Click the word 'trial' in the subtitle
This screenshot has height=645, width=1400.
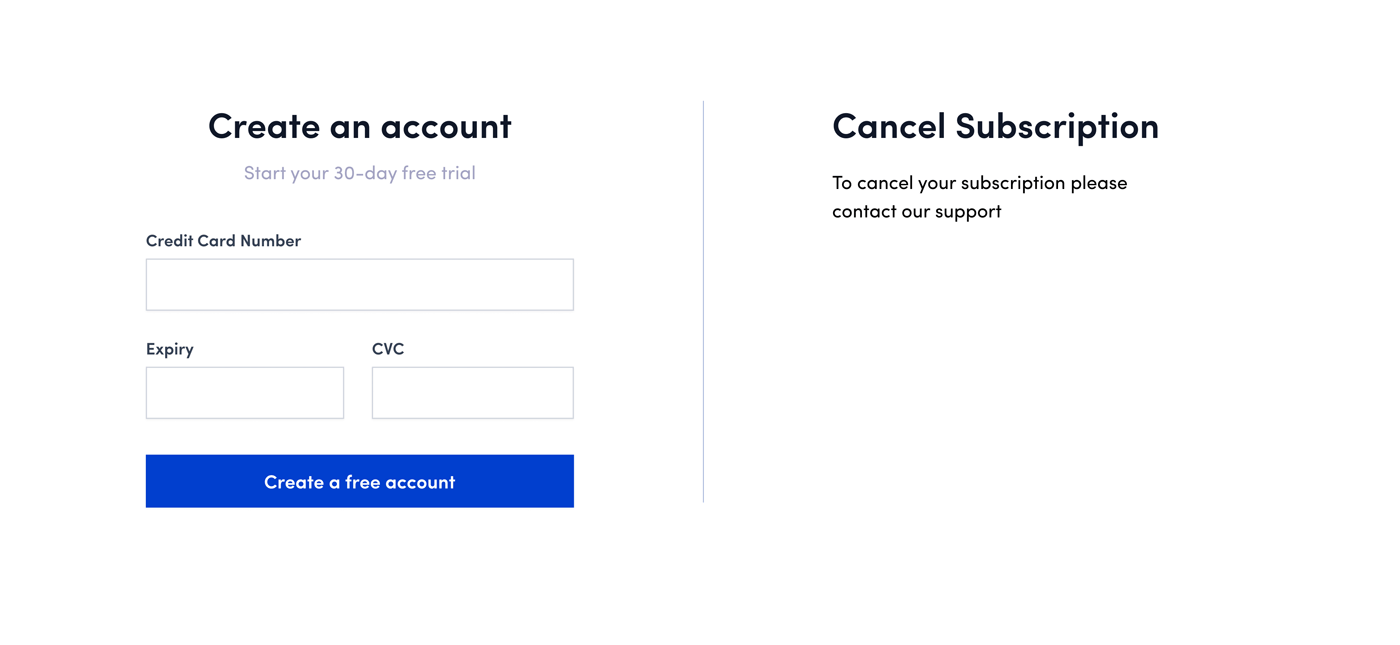pos(458,173)
